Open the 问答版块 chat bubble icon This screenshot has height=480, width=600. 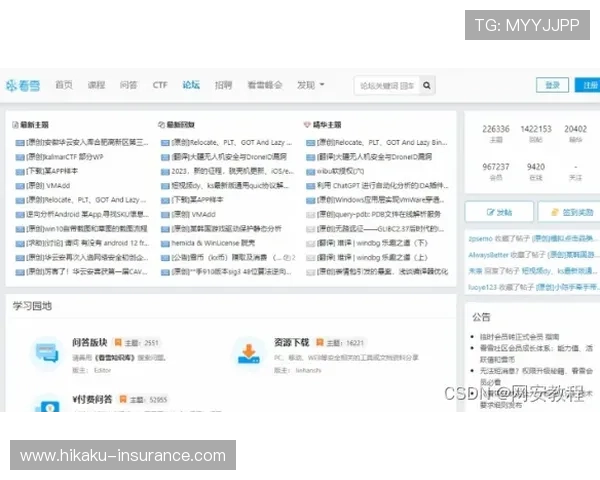47,353
